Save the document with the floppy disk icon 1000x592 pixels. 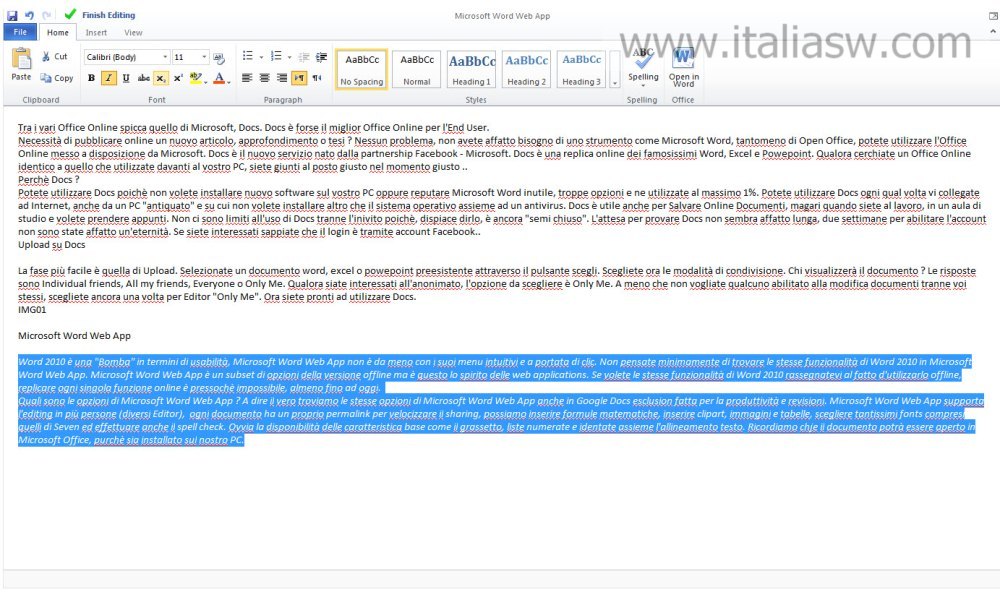click(12, 15)
